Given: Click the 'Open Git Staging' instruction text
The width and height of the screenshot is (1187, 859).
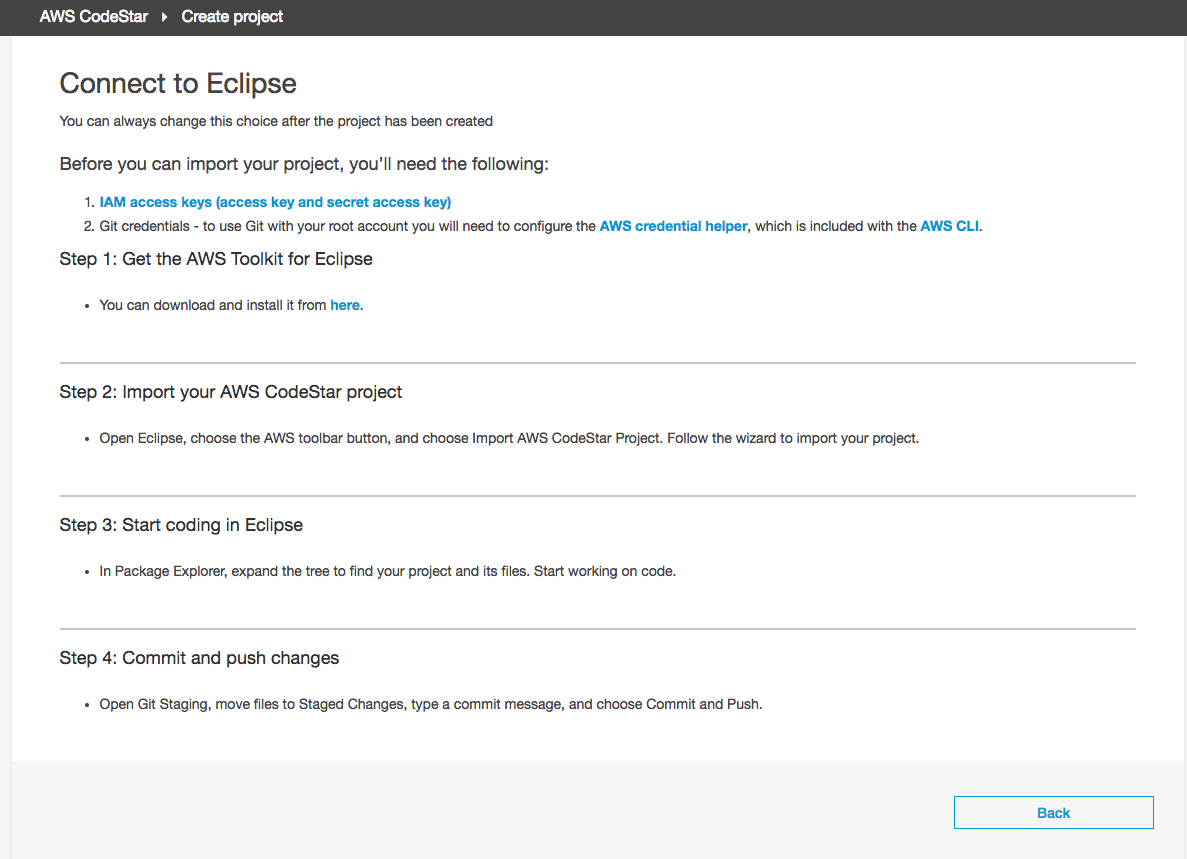Looking at the screenshot, I should (430, 704).
